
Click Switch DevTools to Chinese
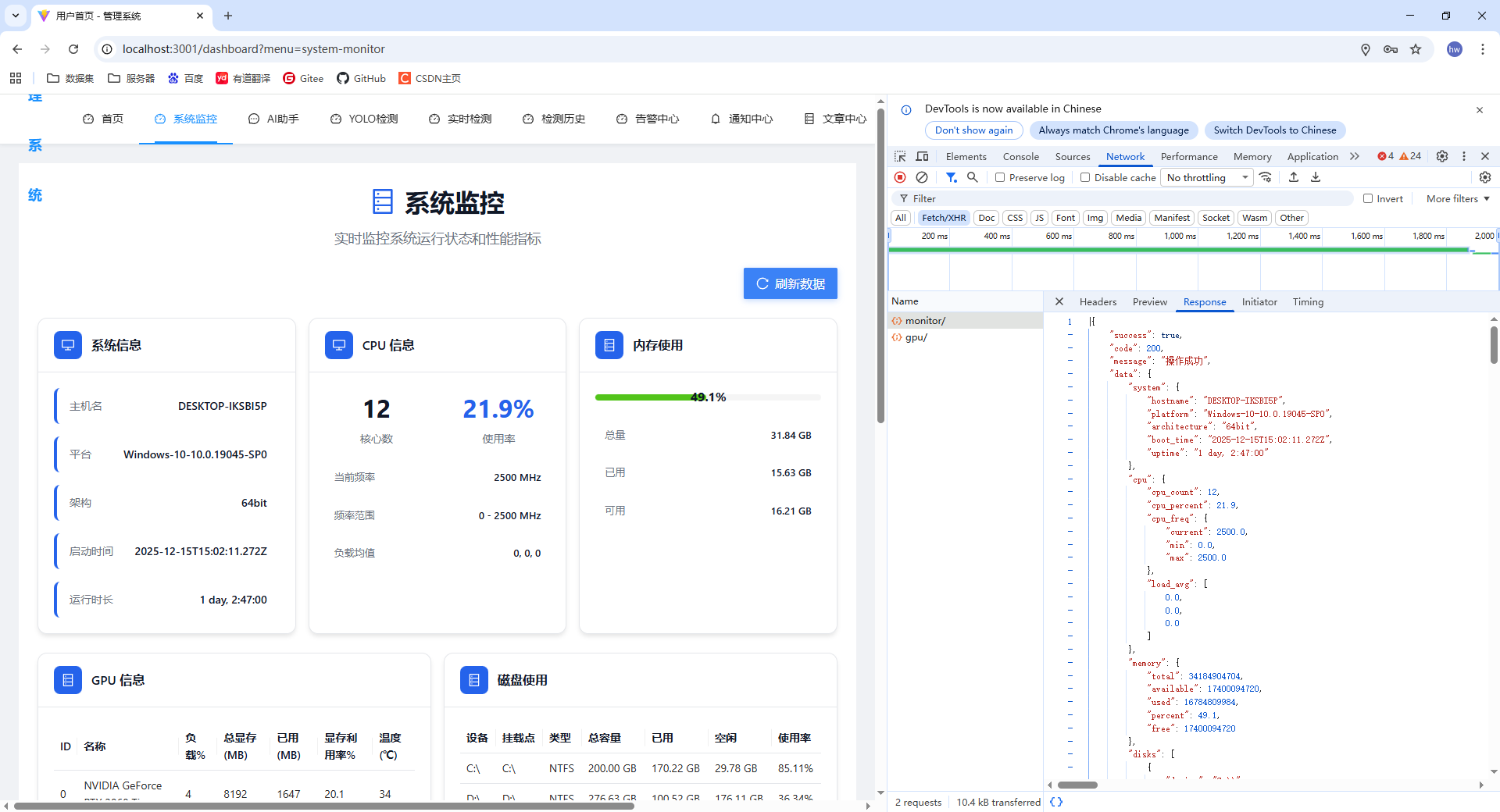click(1274, 130)
